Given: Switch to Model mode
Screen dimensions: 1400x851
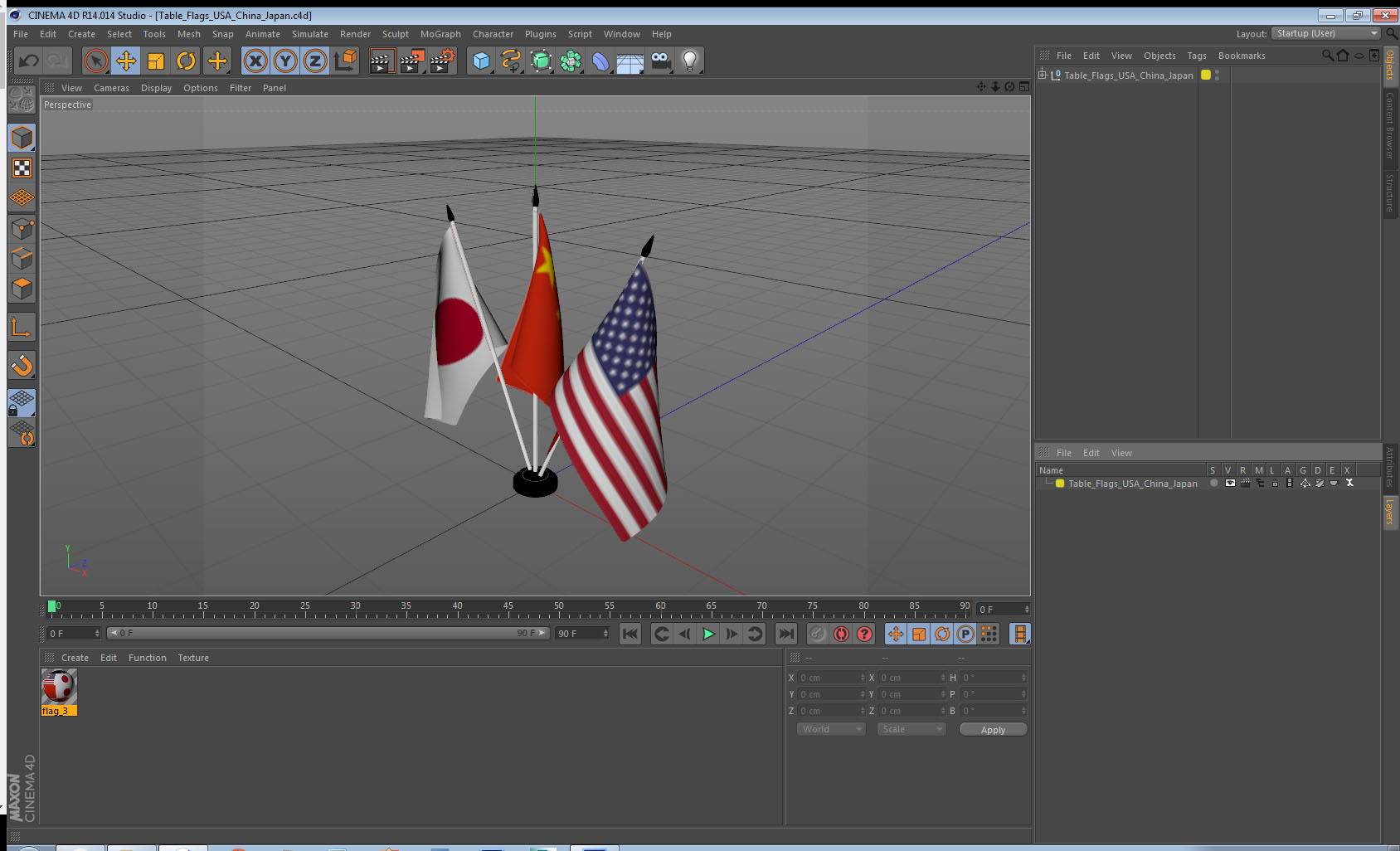Looking at the screenshot, I should tap(22, 138).
